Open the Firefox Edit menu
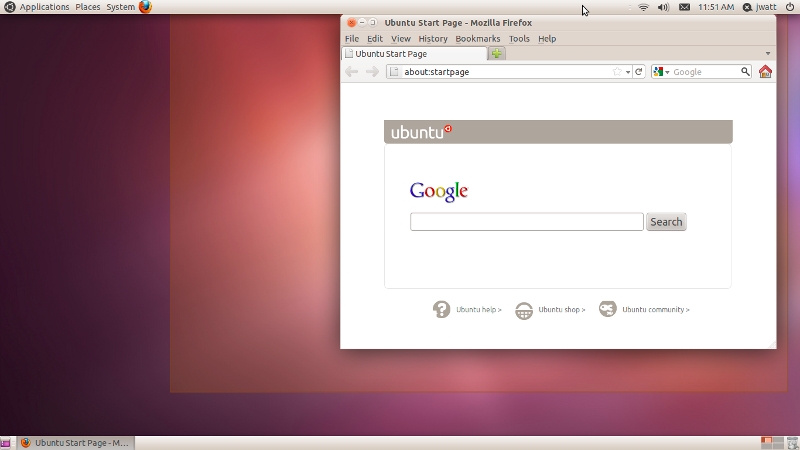The height and width of the screenshot is (450, 800). pyautogui.click(x=374, y=39)
